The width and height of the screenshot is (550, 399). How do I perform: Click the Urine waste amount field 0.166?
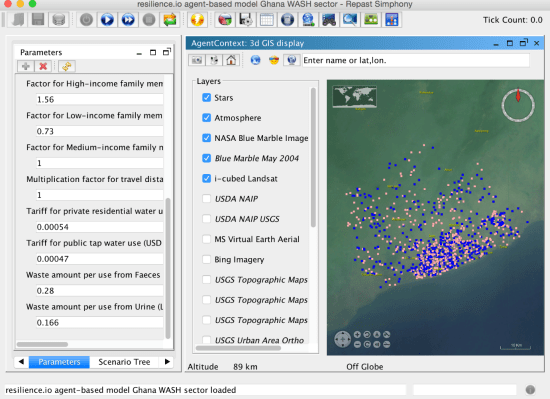[x=100, y=323]
